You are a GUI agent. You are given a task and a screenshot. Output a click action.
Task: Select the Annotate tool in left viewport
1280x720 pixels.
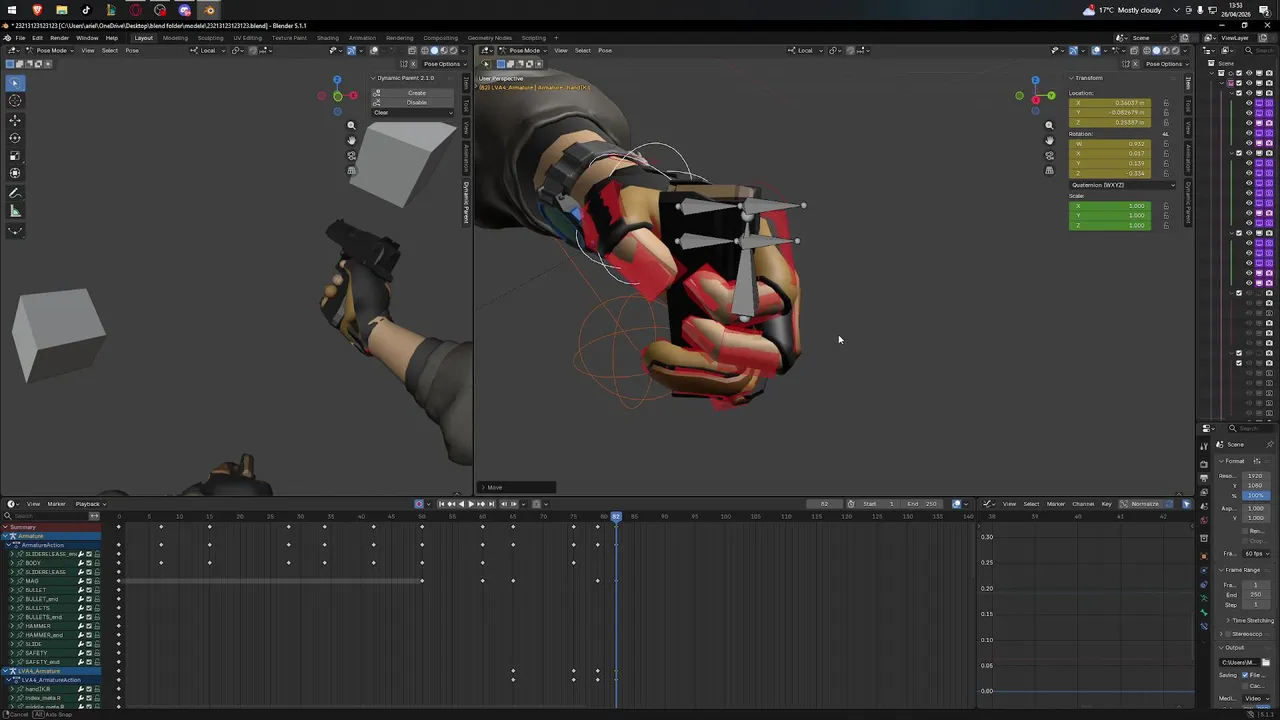(15, 193)
